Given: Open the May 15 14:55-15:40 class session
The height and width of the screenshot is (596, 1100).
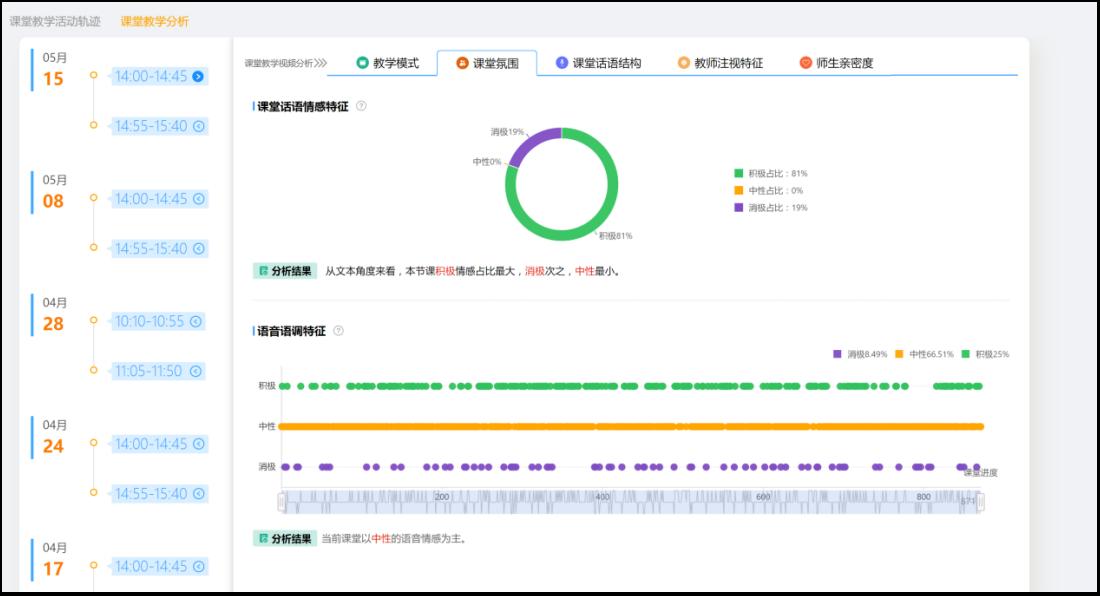Looking at the screenshot, I should (x=150, y=126).
